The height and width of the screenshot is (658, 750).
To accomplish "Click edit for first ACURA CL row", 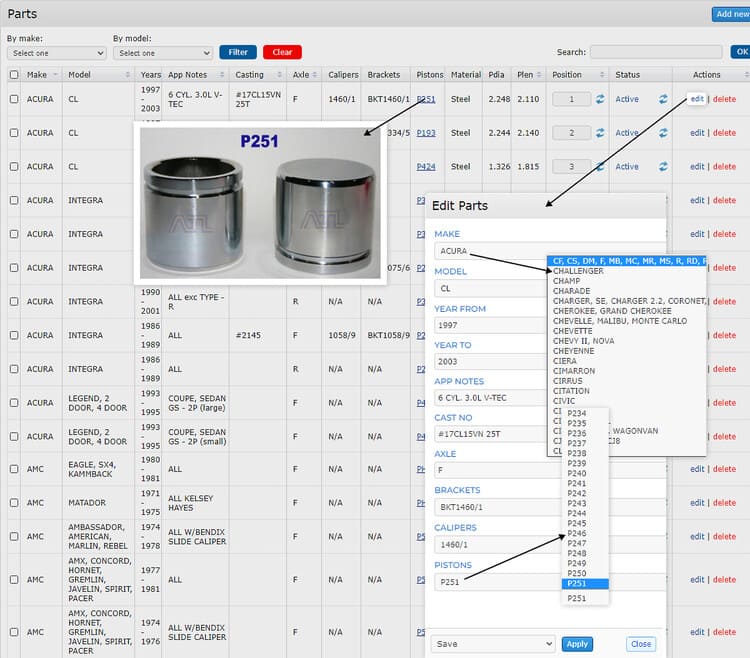I will point(697,99).
